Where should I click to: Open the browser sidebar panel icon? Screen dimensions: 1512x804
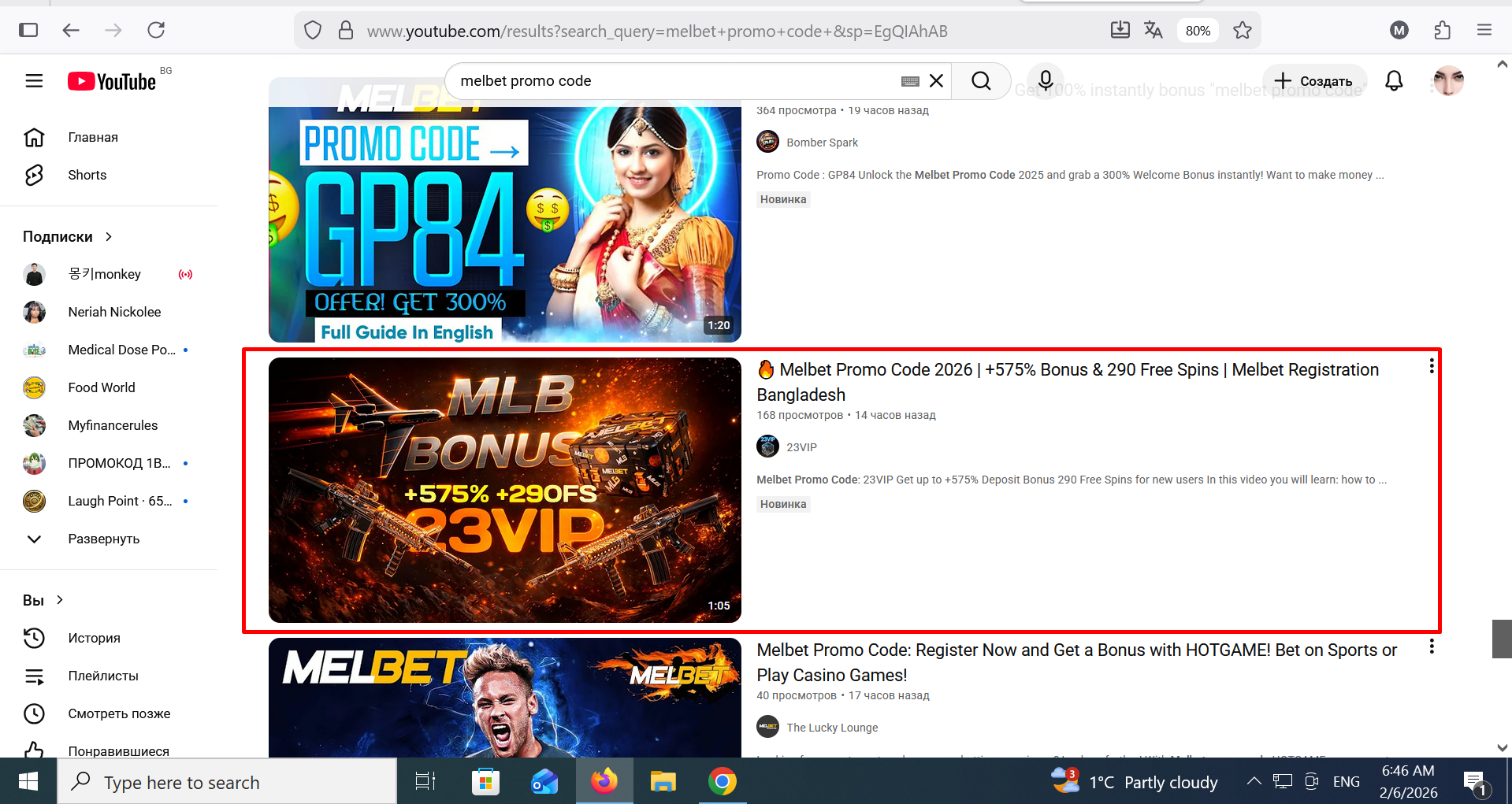[x=28, y=30]
